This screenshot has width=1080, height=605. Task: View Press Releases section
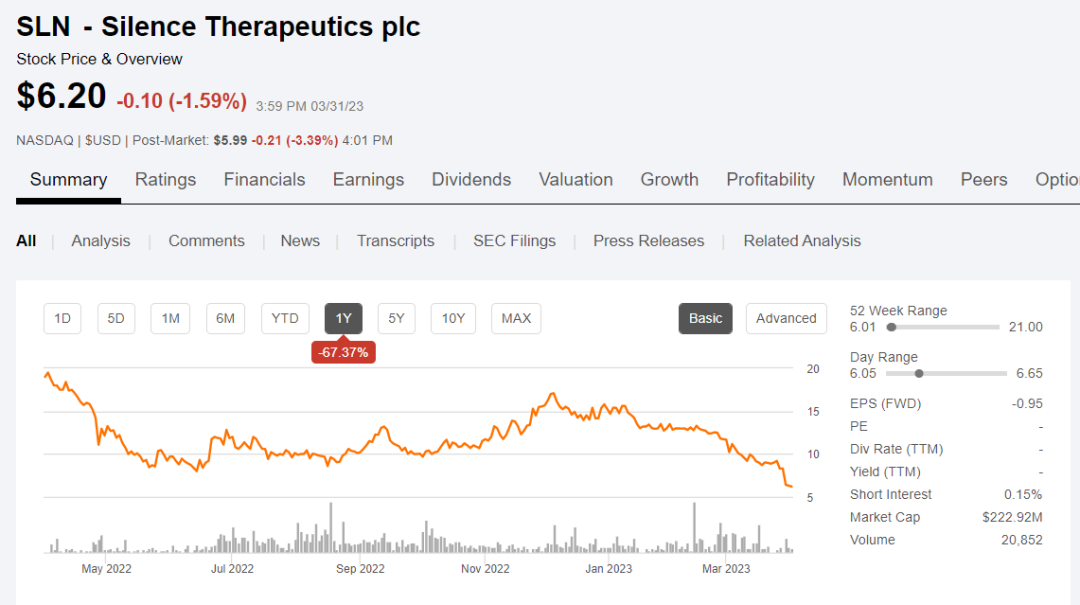point(648,241)
